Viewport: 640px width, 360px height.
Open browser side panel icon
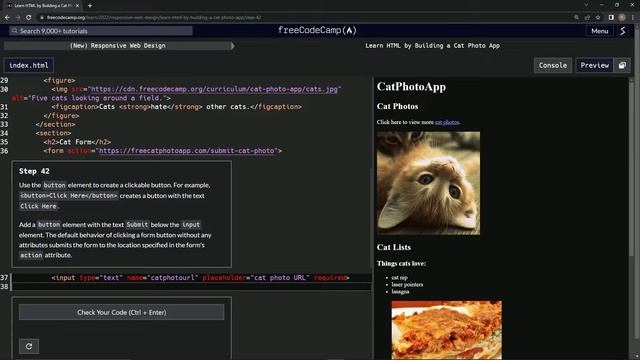click(611, 18)
